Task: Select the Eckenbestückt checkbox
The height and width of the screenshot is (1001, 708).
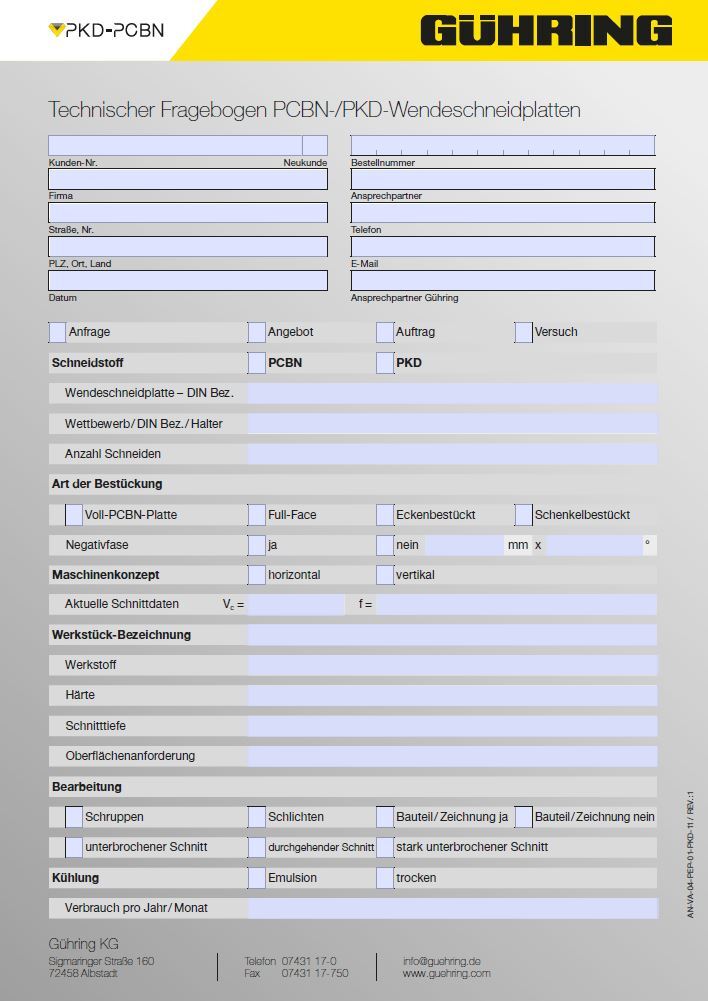Action: tap(385, 515)
